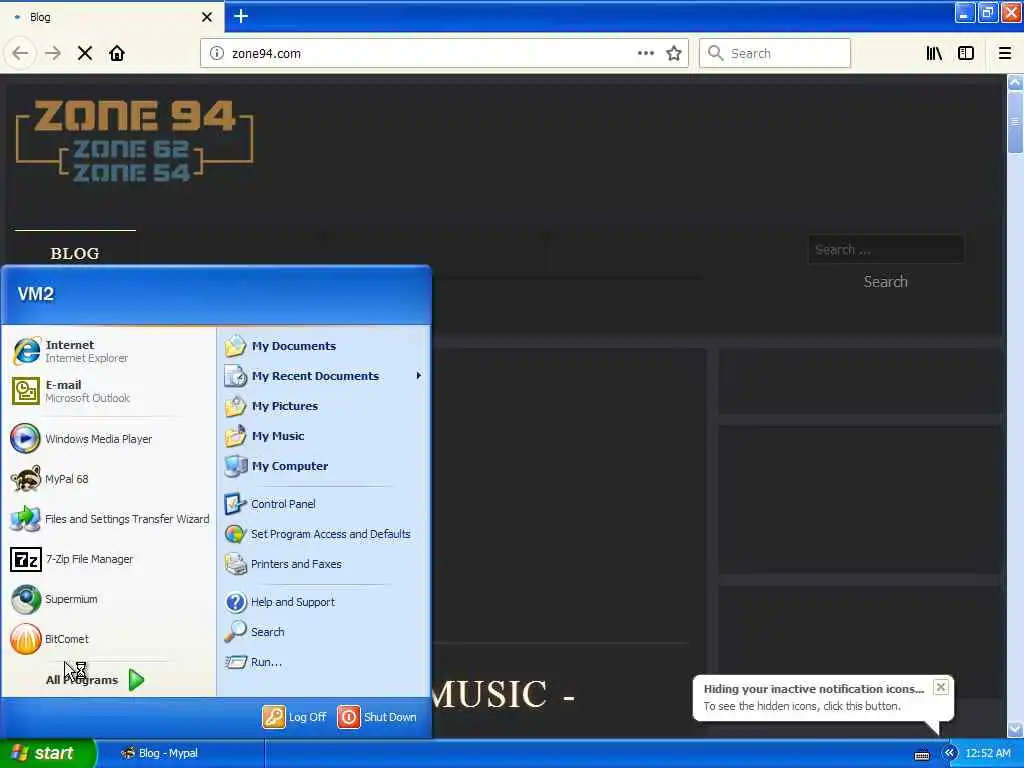
Task: Click the browser Search field
Action: coord(775,54)
